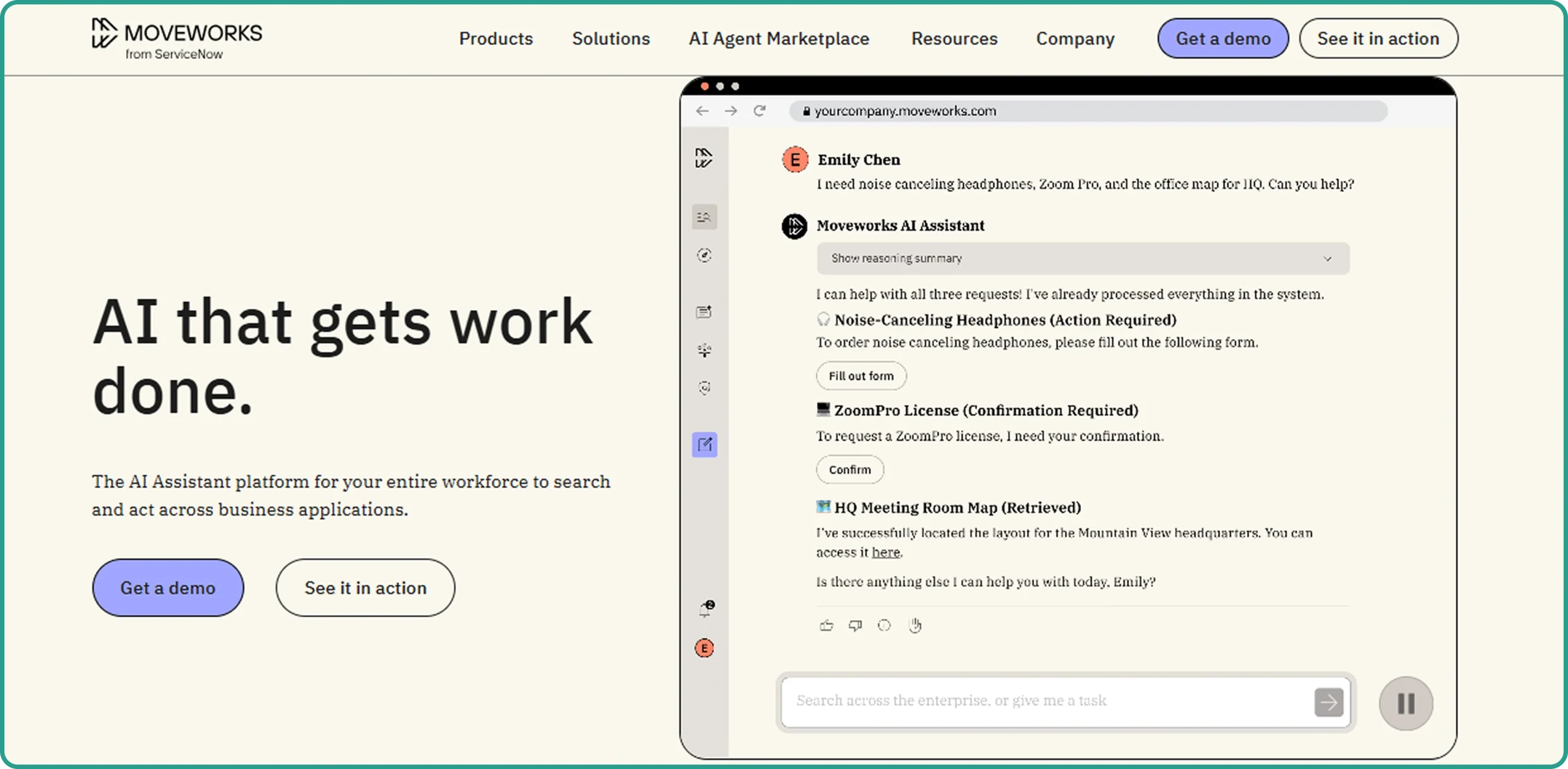Open the Products menu
This screenshot has width=1568, height=769.
[x=496, y=39]
